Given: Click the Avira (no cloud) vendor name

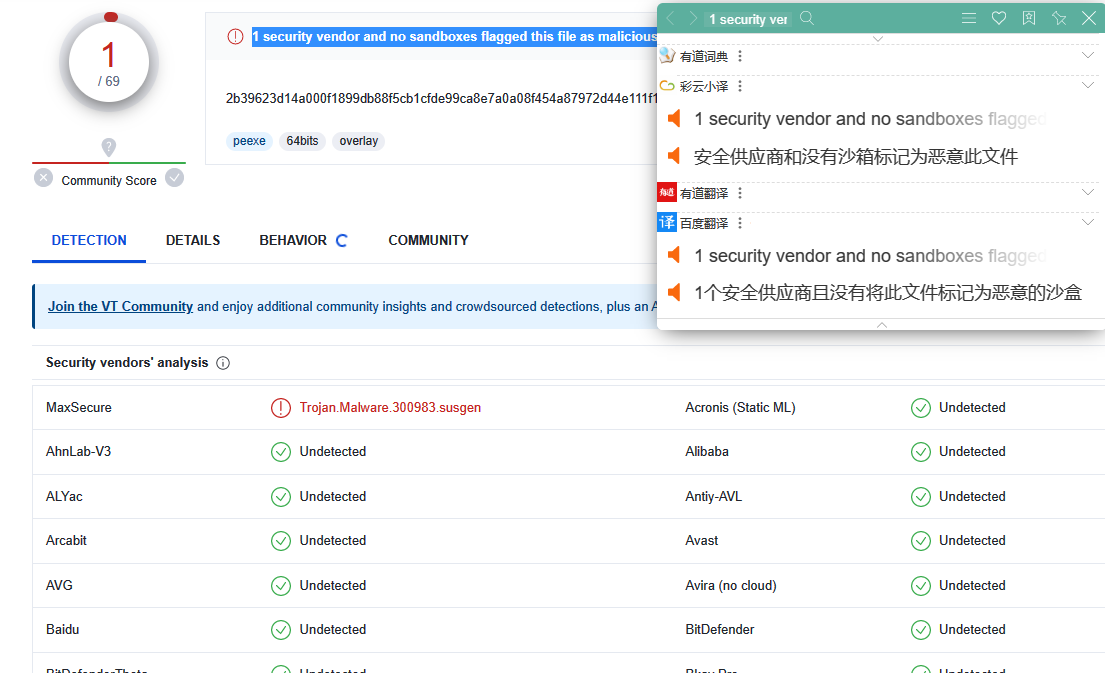Looking at the screenshot, I should click(731, 586).
